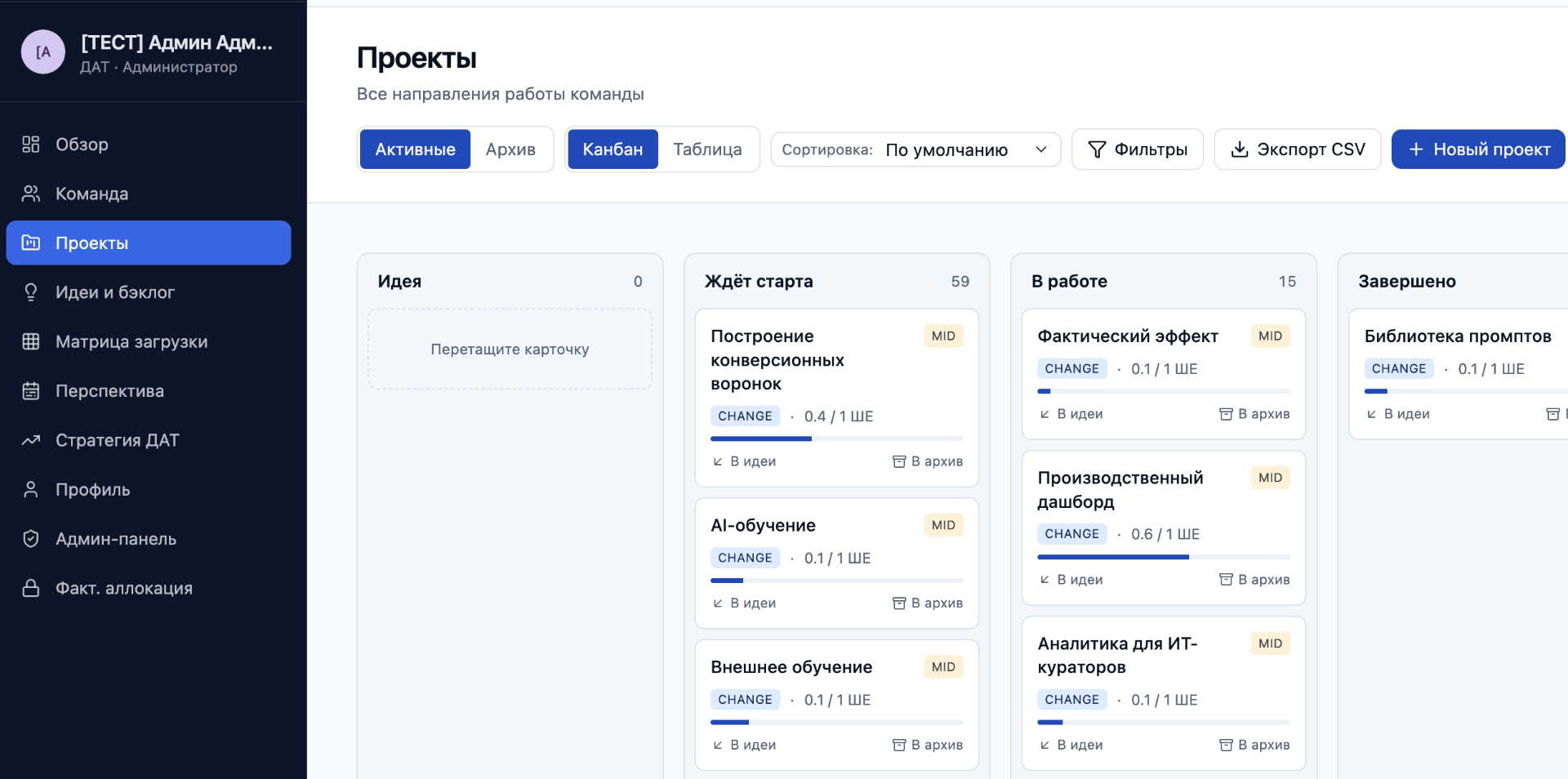The height and width of the screenshot is (779, 1568).
Task: Click the funnel icon on Фильтры button
Action: [1098, 149]
